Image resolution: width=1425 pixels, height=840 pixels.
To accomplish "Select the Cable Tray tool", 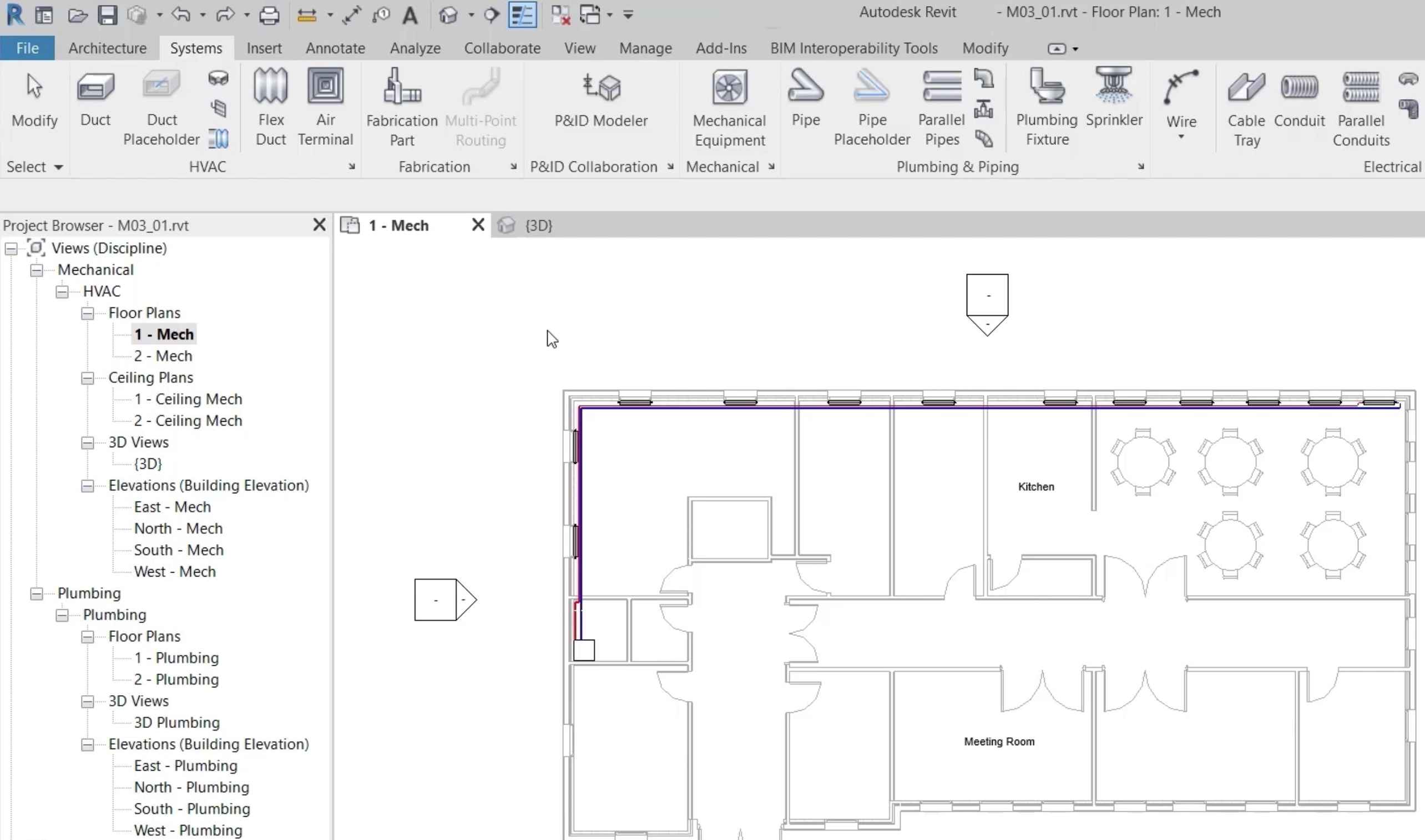I will [1246, 108].
